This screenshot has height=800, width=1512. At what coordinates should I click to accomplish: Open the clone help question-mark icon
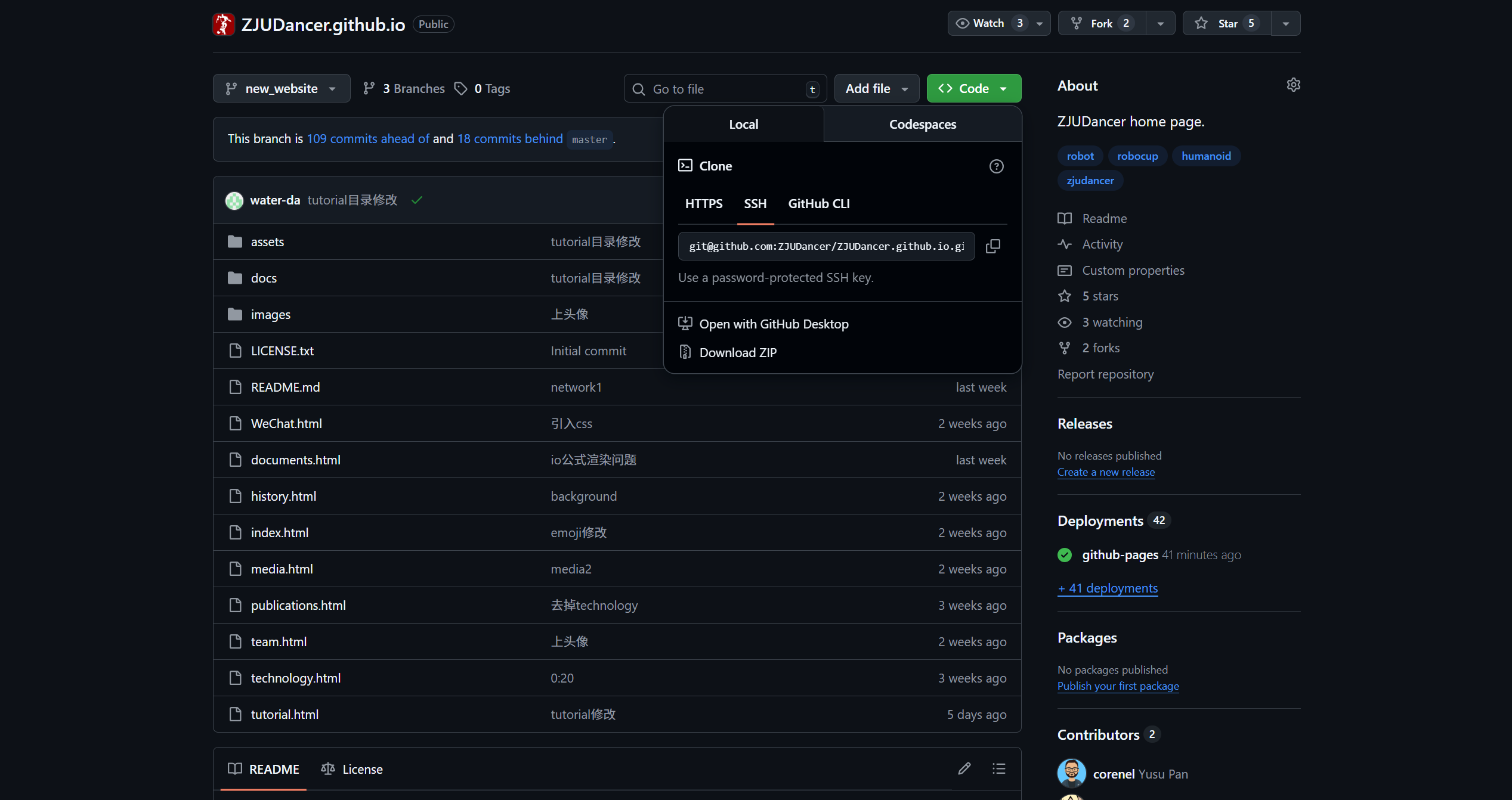pos(996,166)
